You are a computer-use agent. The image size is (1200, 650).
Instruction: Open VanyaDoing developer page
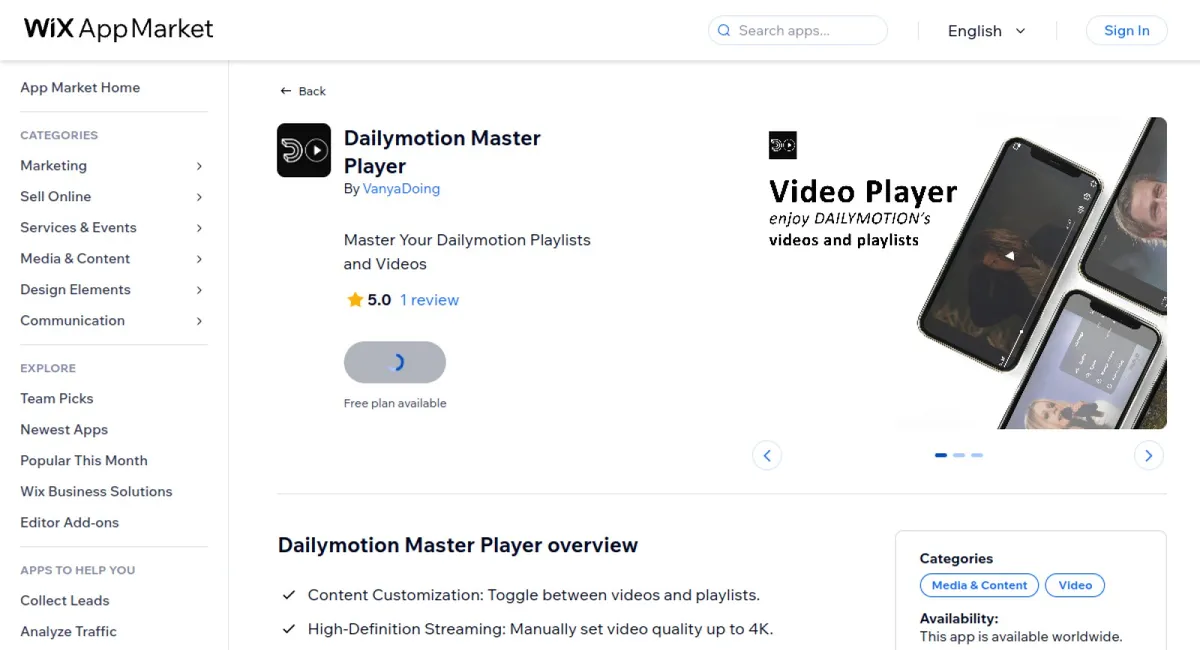[401, 189]
